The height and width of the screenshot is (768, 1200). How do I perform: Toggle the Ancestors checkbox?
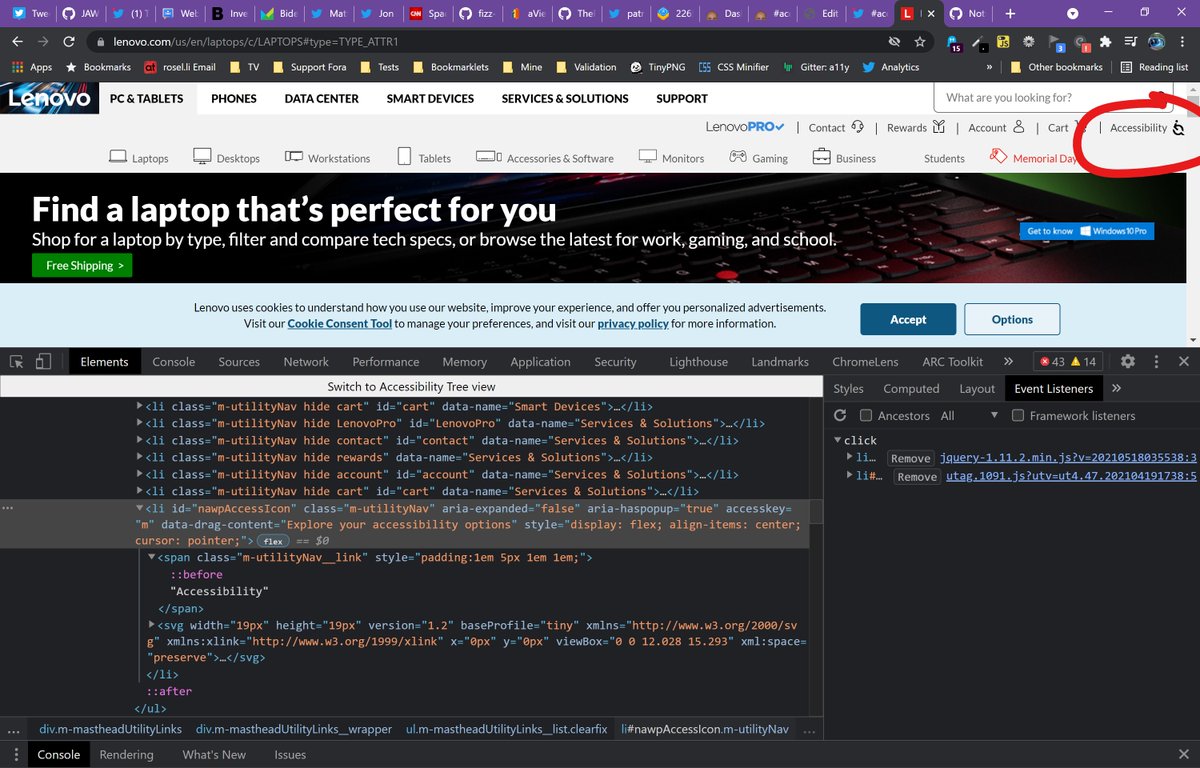866,415
